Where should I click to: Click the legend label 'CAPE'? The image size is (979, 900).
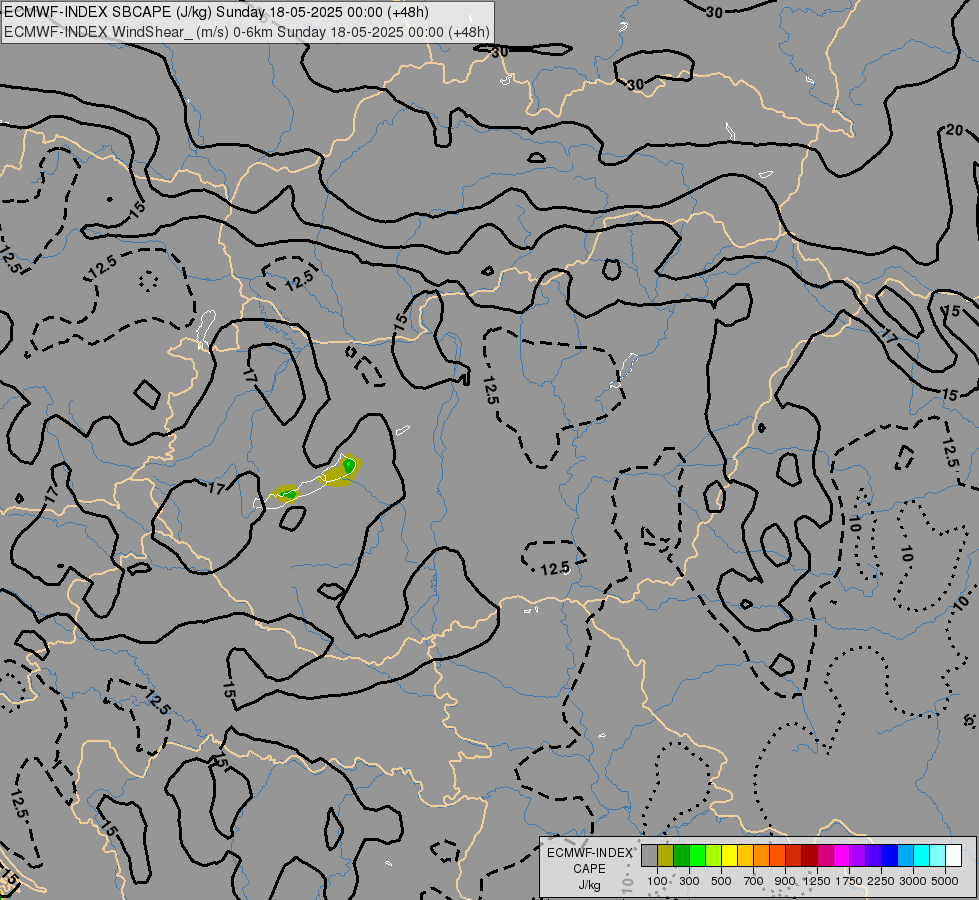click(x=589, y=869)
